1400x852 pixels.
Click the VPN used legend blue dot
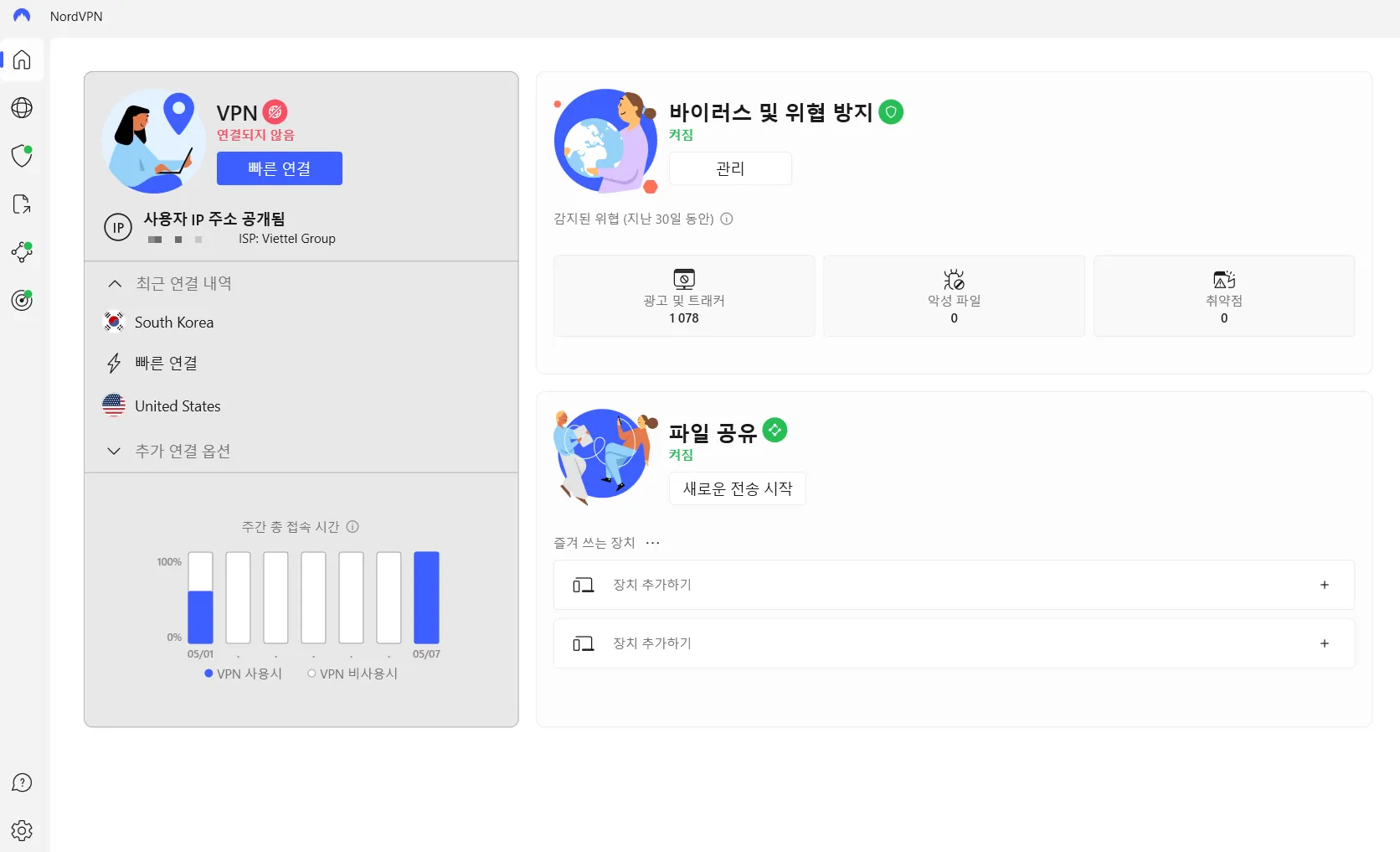208,673
